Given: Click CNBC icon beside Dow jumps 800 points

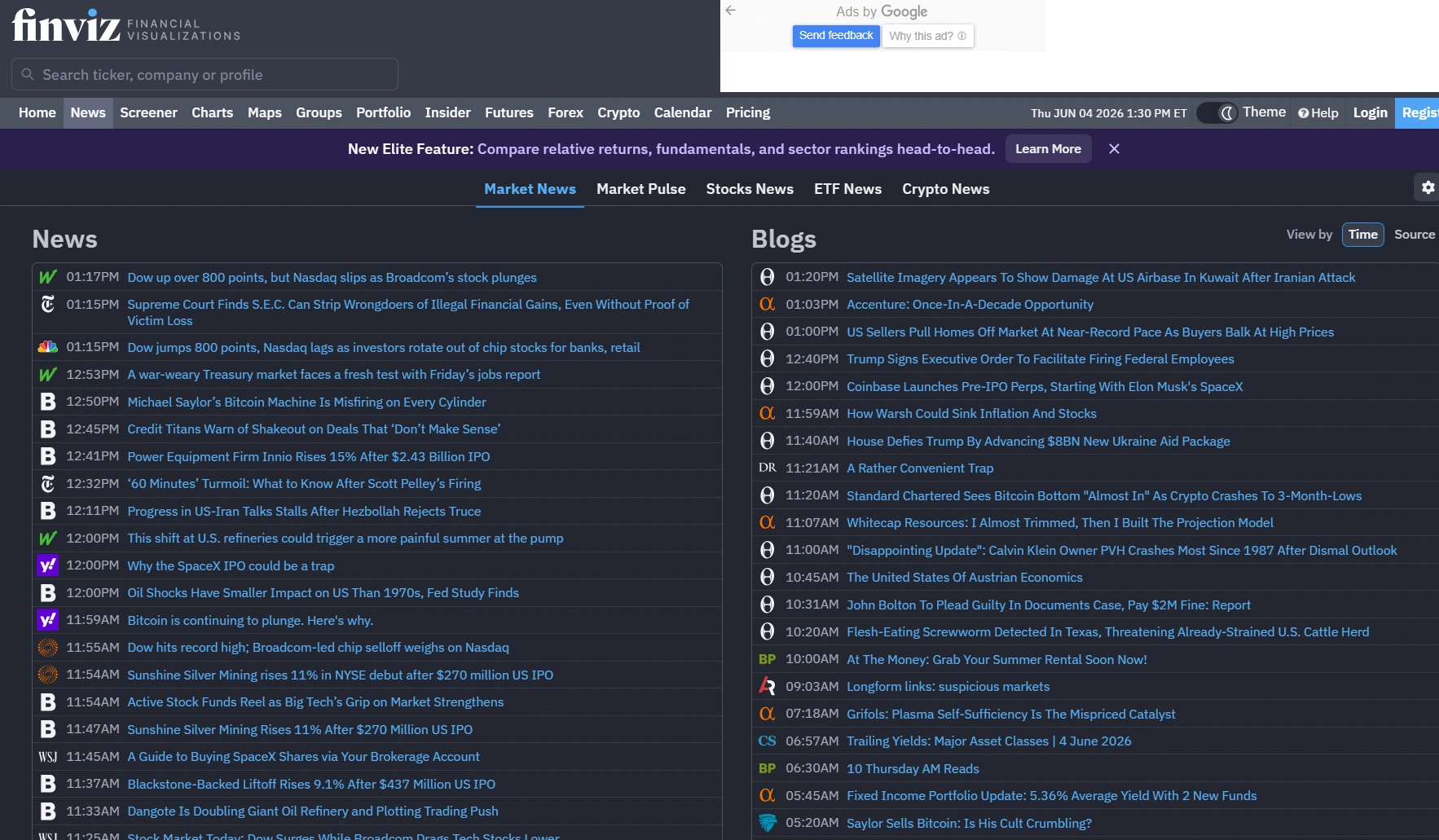Looking at the screenshot, I should point(48,347).
